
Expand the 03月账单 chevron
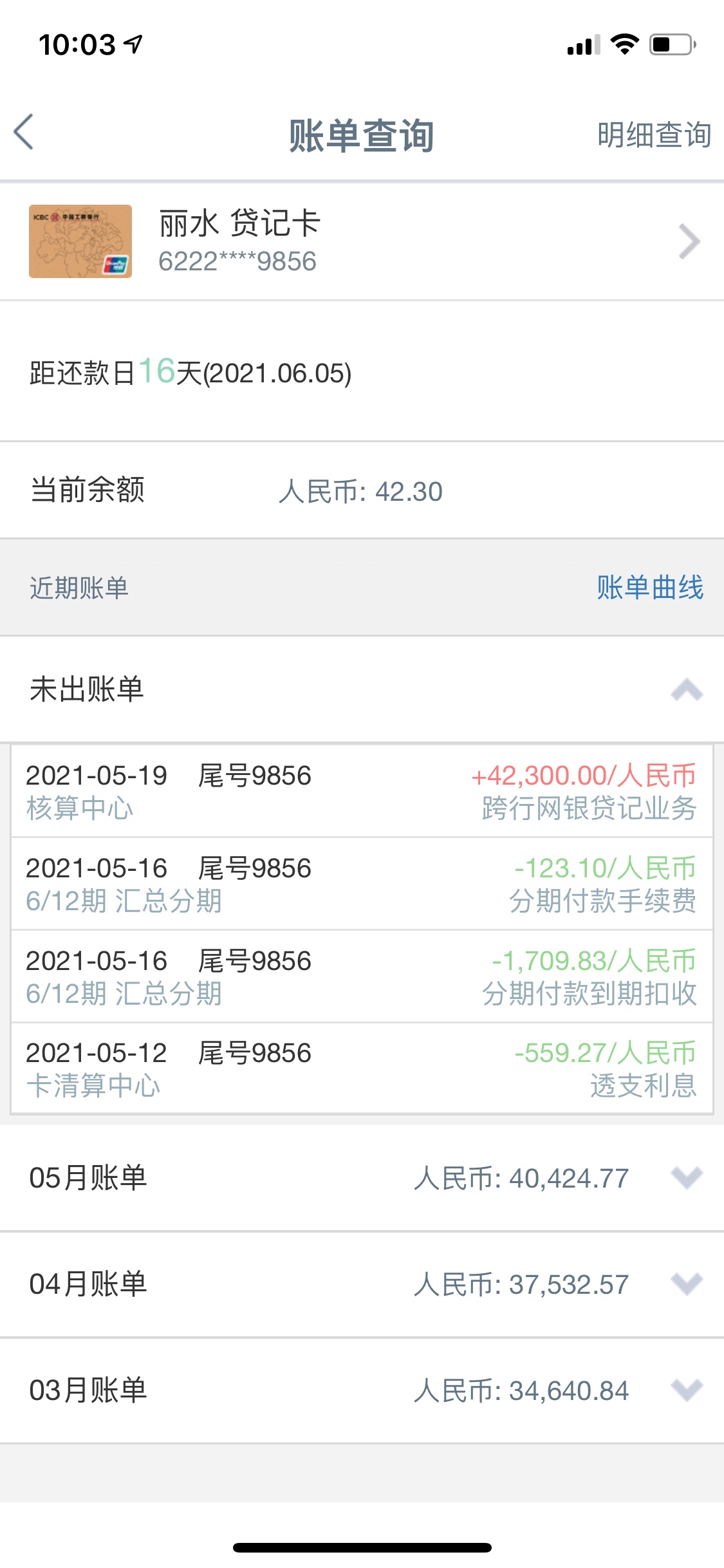(x=686, y=1390)
